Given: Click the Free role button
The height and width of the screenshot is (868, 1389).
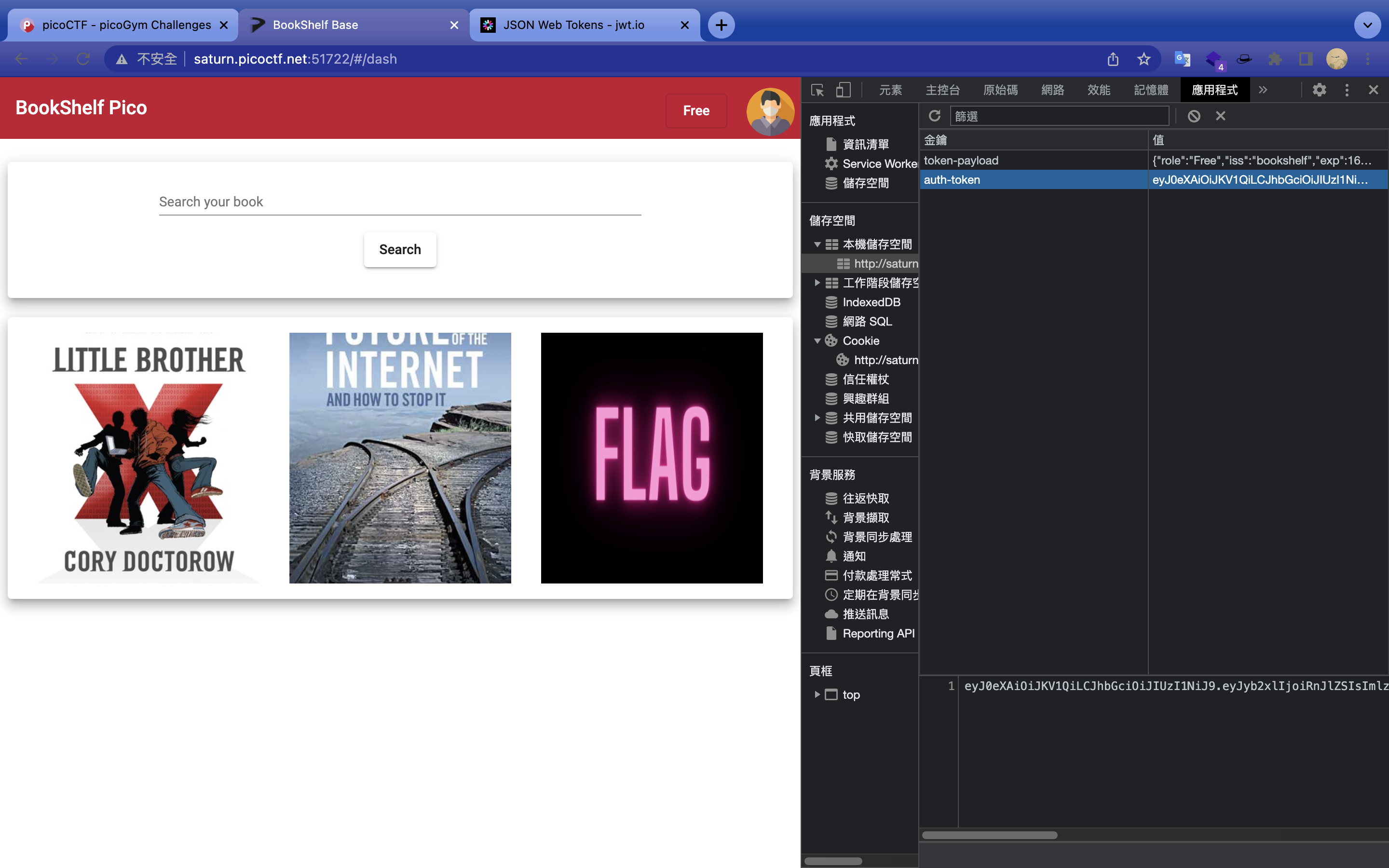Looking at the screenshot, I should (x=695, y=111).
